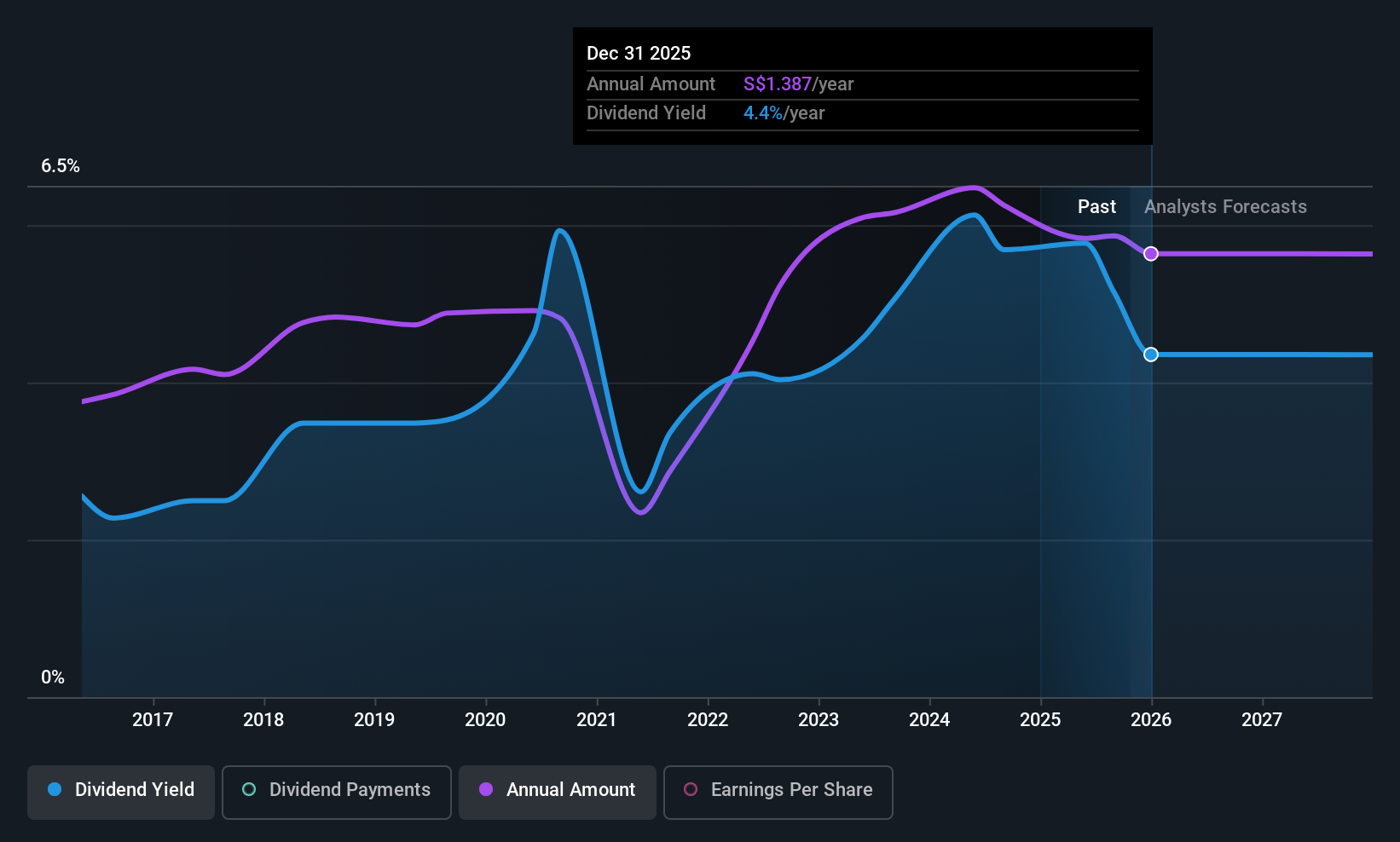Screen dimensions: 1400x842
Task: Click the teal Dividend Payments legend circle
Action: tap(249, 789)
